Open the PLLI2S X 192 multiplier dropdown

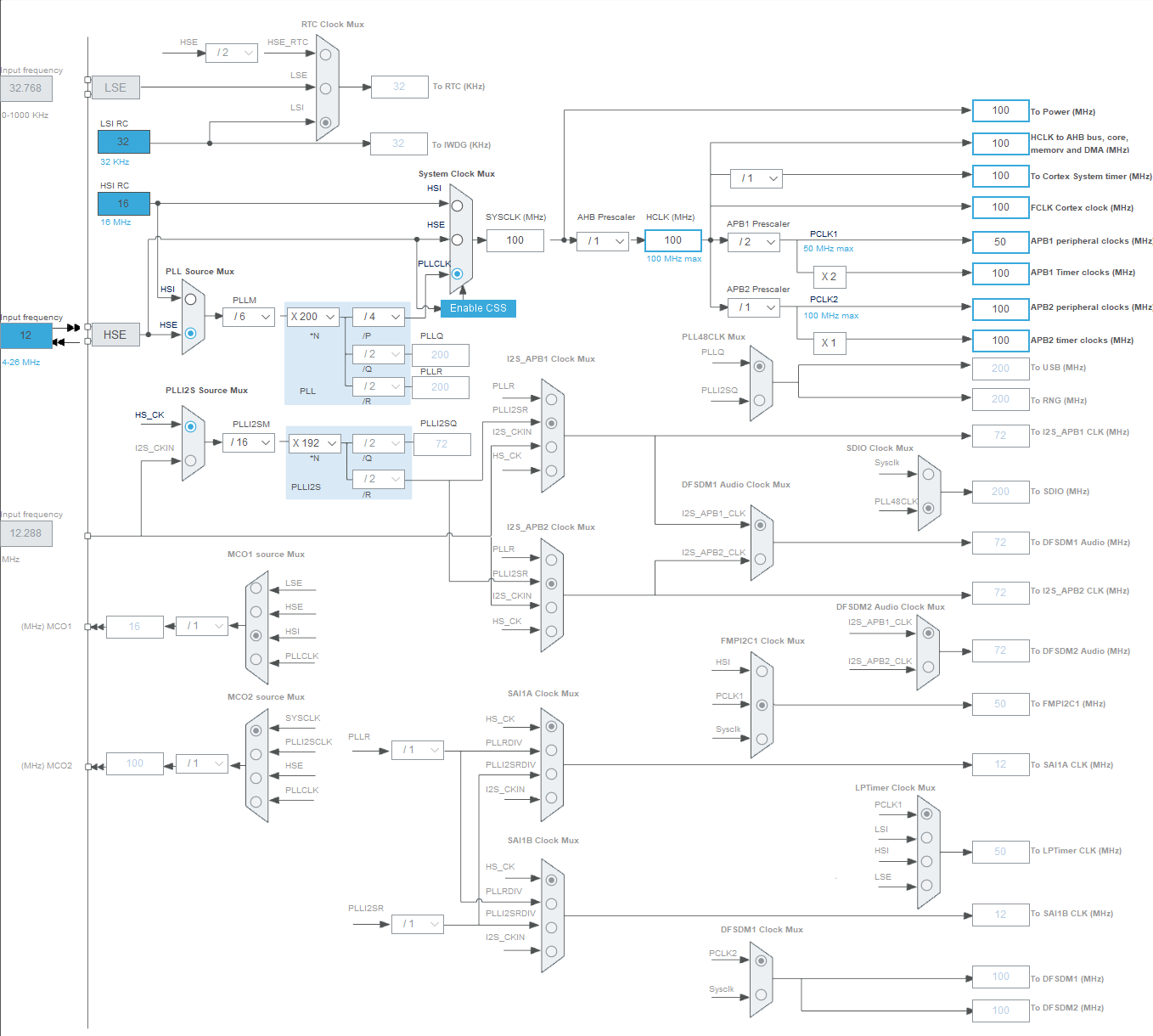click(314, 443)
